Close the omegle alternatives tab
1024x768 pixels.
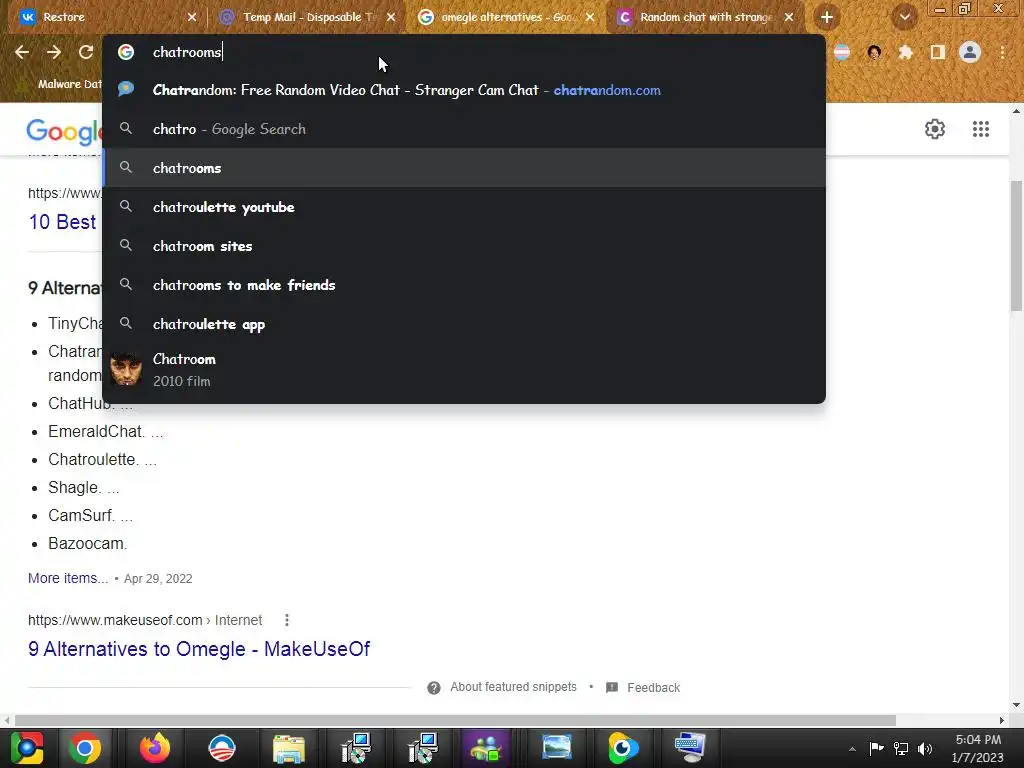point(590,17)
